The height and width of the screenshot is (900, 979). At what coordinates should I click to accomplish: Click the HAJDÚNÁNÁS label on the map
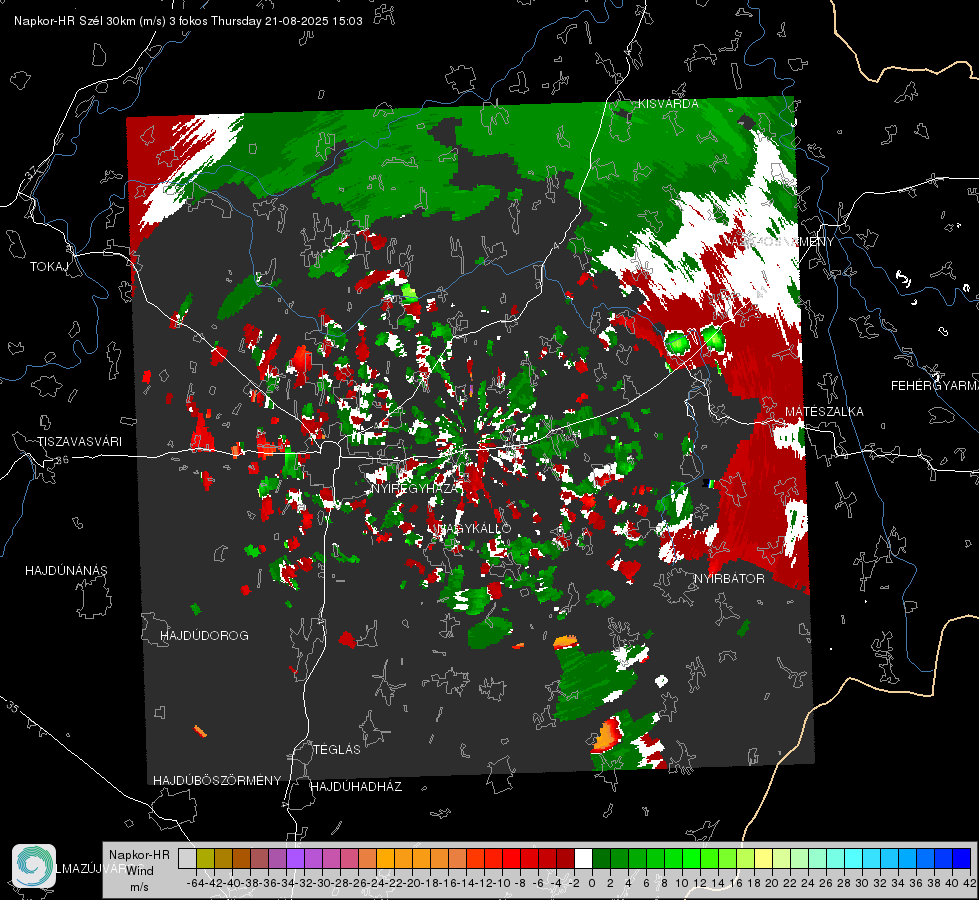click(x=66, y=570)
